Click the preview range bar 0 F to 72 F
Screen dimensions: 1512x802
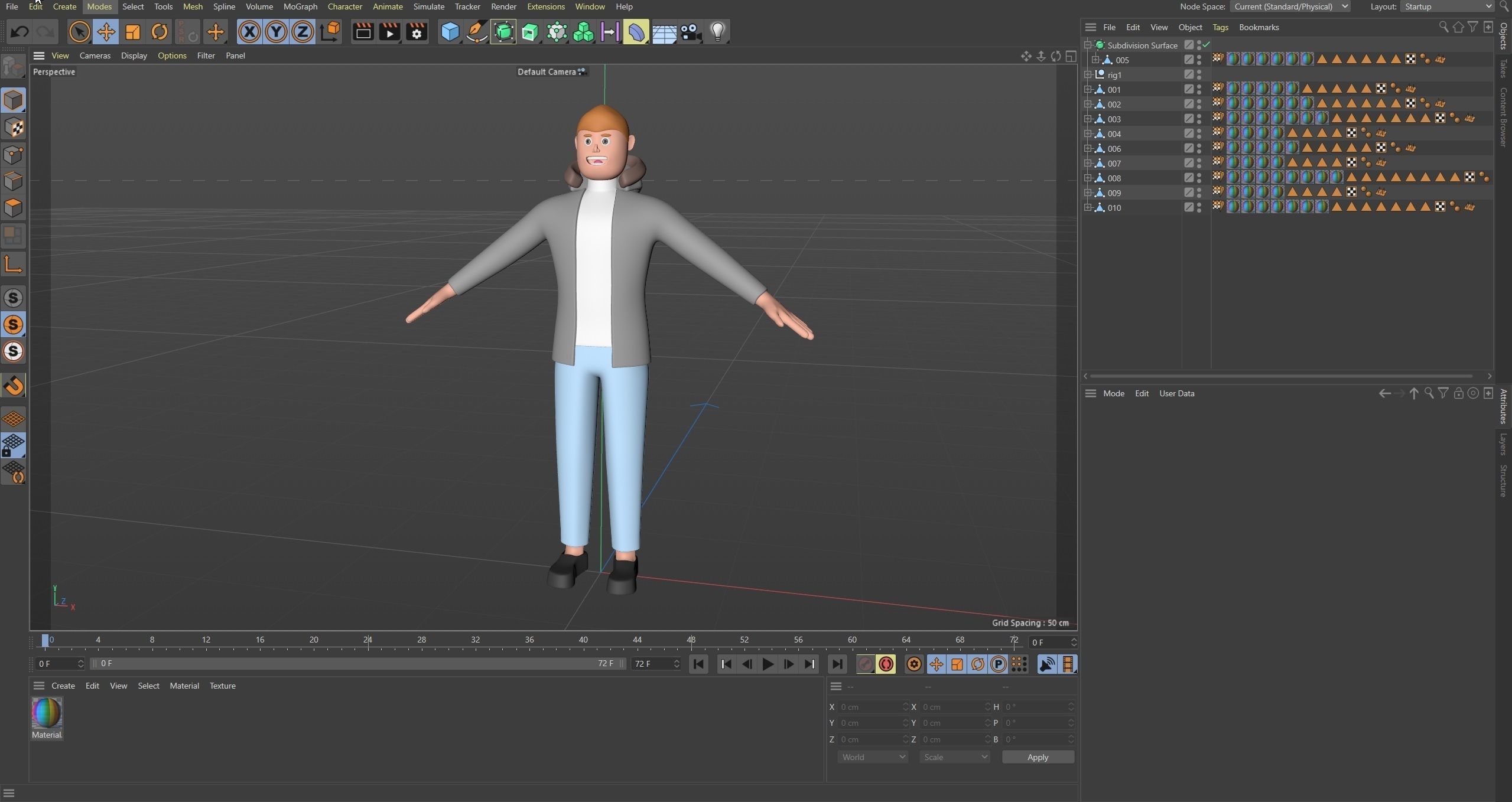tap(358, 664)
